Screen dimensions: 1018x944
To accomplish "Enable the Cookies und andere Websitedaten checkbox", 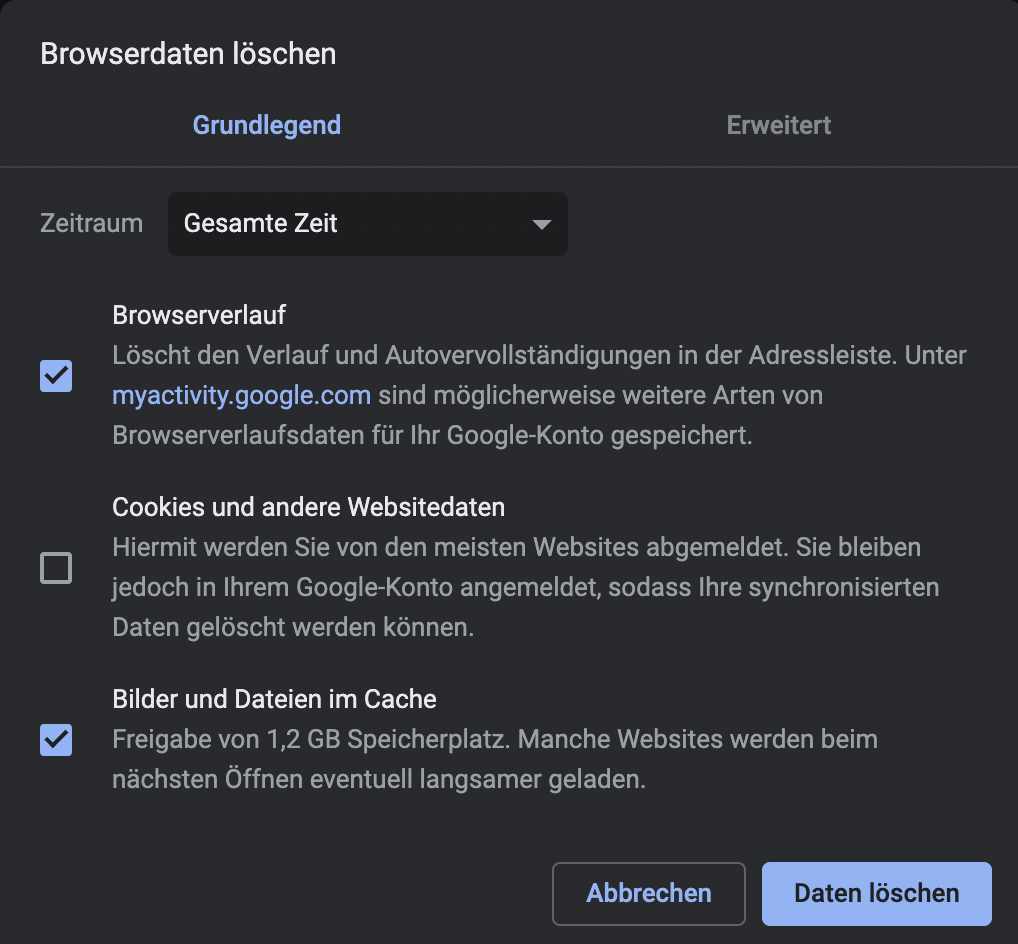I will tap(56, 568).
